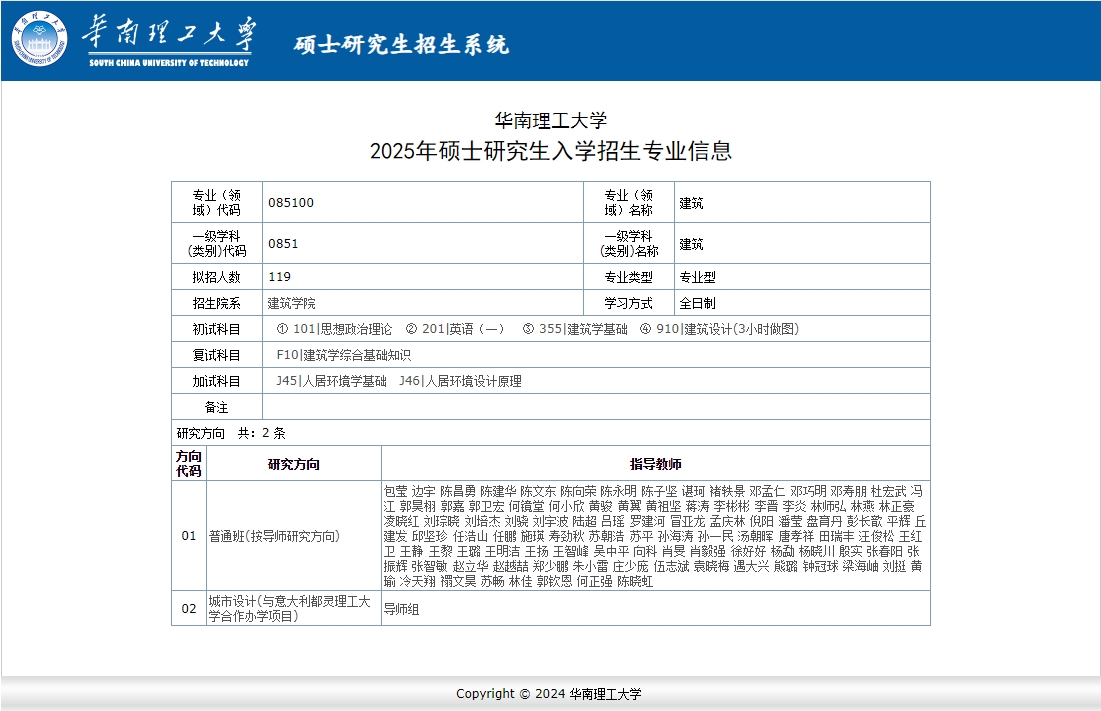Click the 硕士研究生招生系统 header title
1101x711 pixels.
(x=401, y=45)
